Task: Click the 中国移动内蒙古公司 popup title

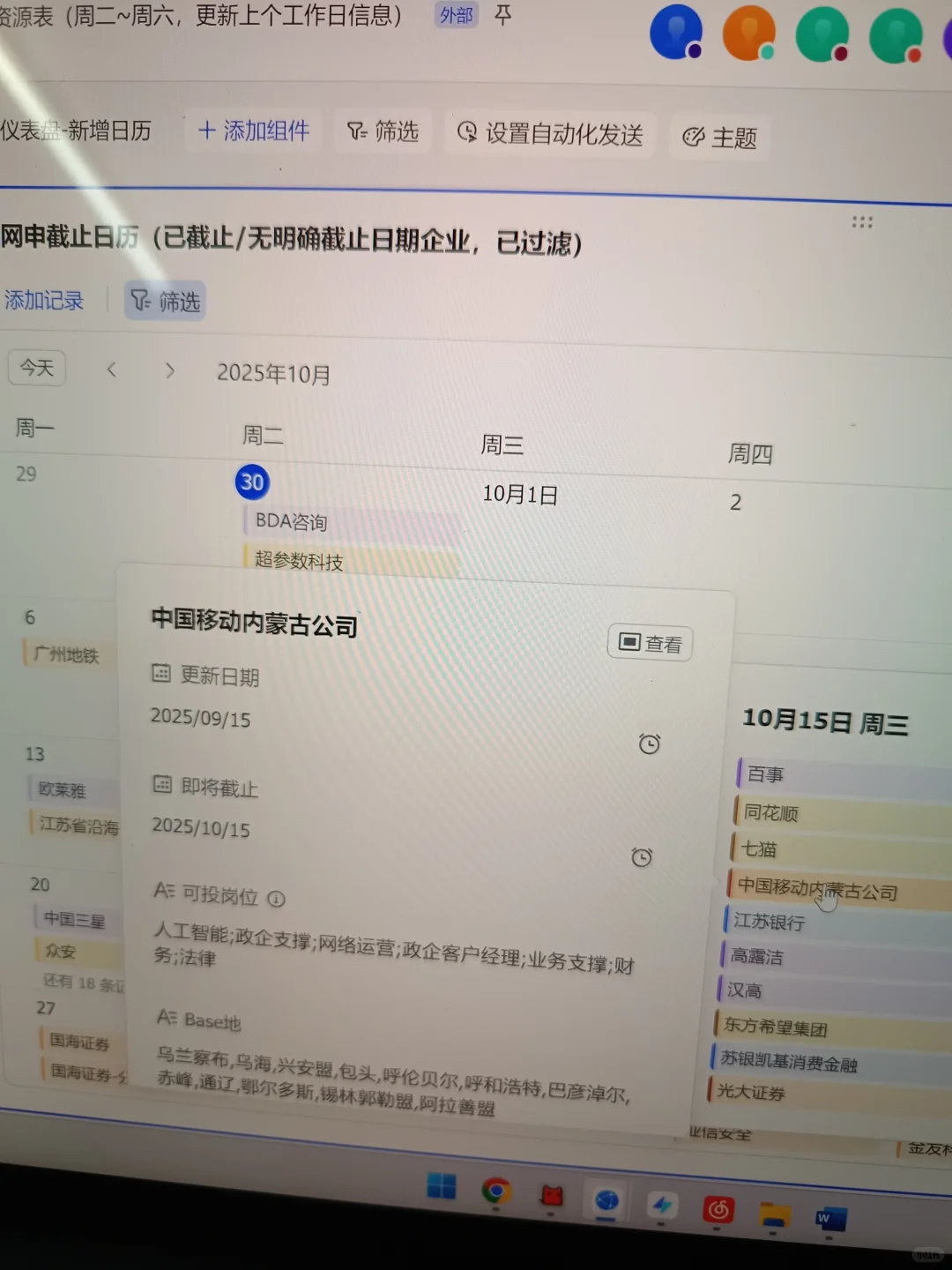Action: click(255, 623)
